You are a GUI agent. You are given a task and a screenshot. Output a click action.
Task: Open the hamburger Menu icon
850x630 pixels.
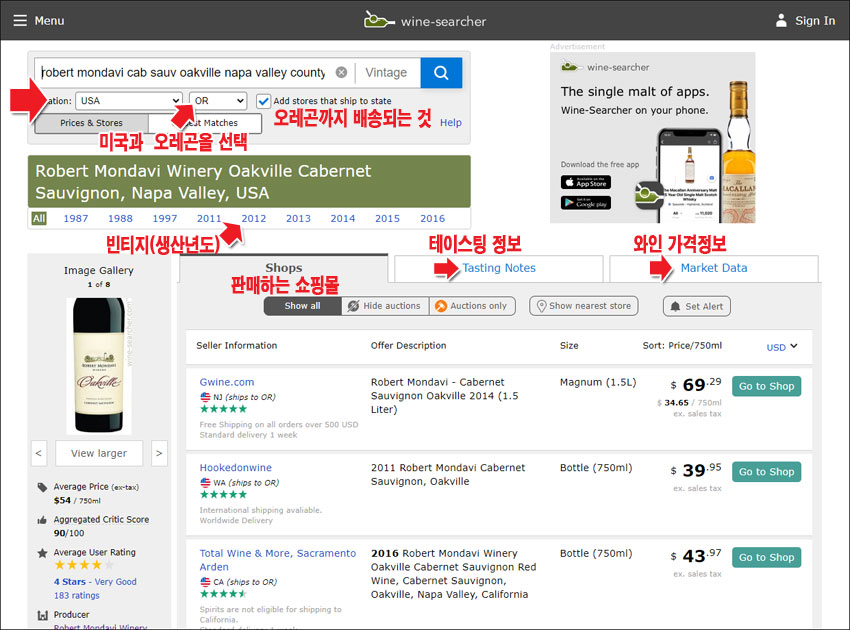(20, 21)
